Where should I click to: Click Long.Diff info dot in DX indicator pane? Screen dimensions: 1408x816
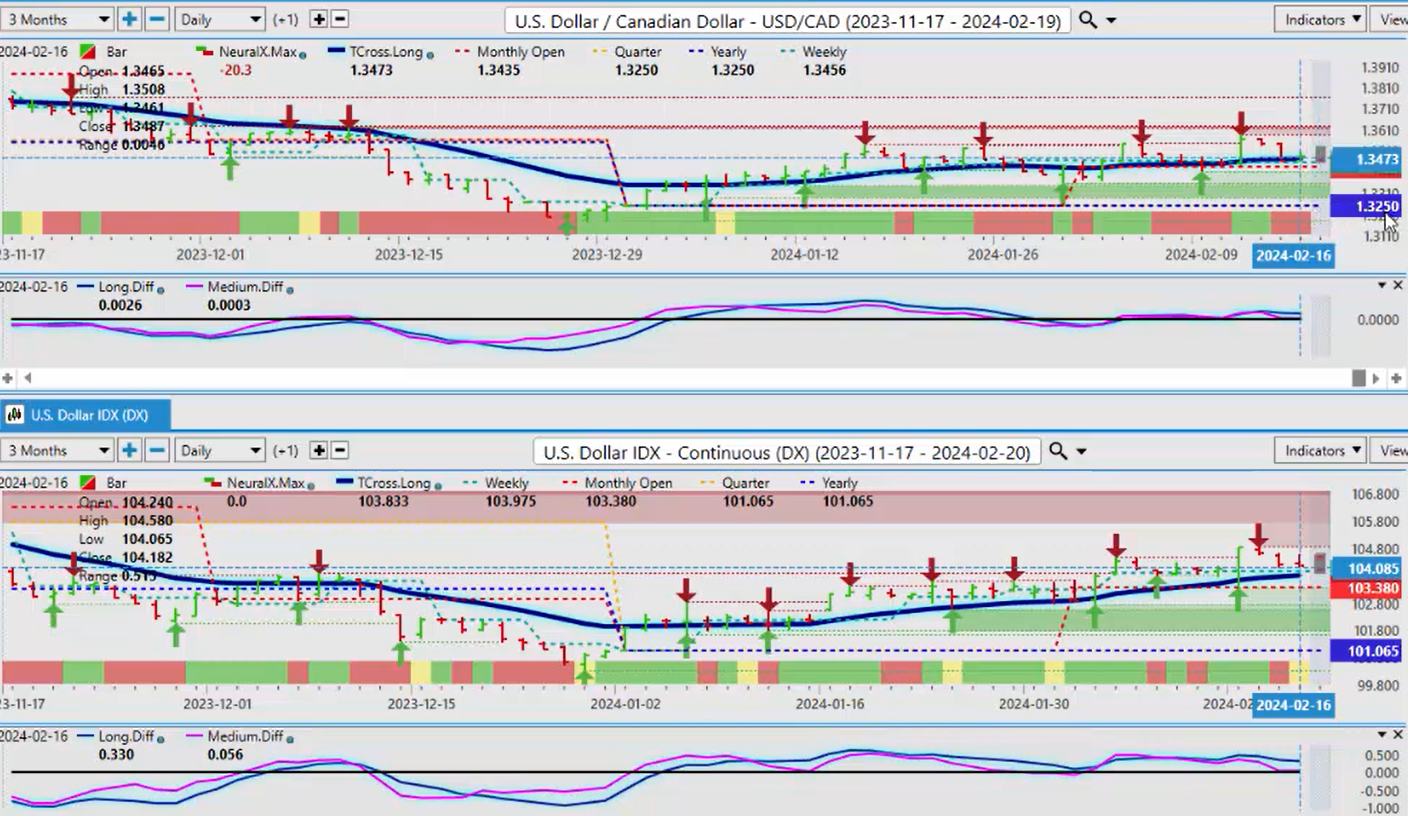click(x=159, y=738)
